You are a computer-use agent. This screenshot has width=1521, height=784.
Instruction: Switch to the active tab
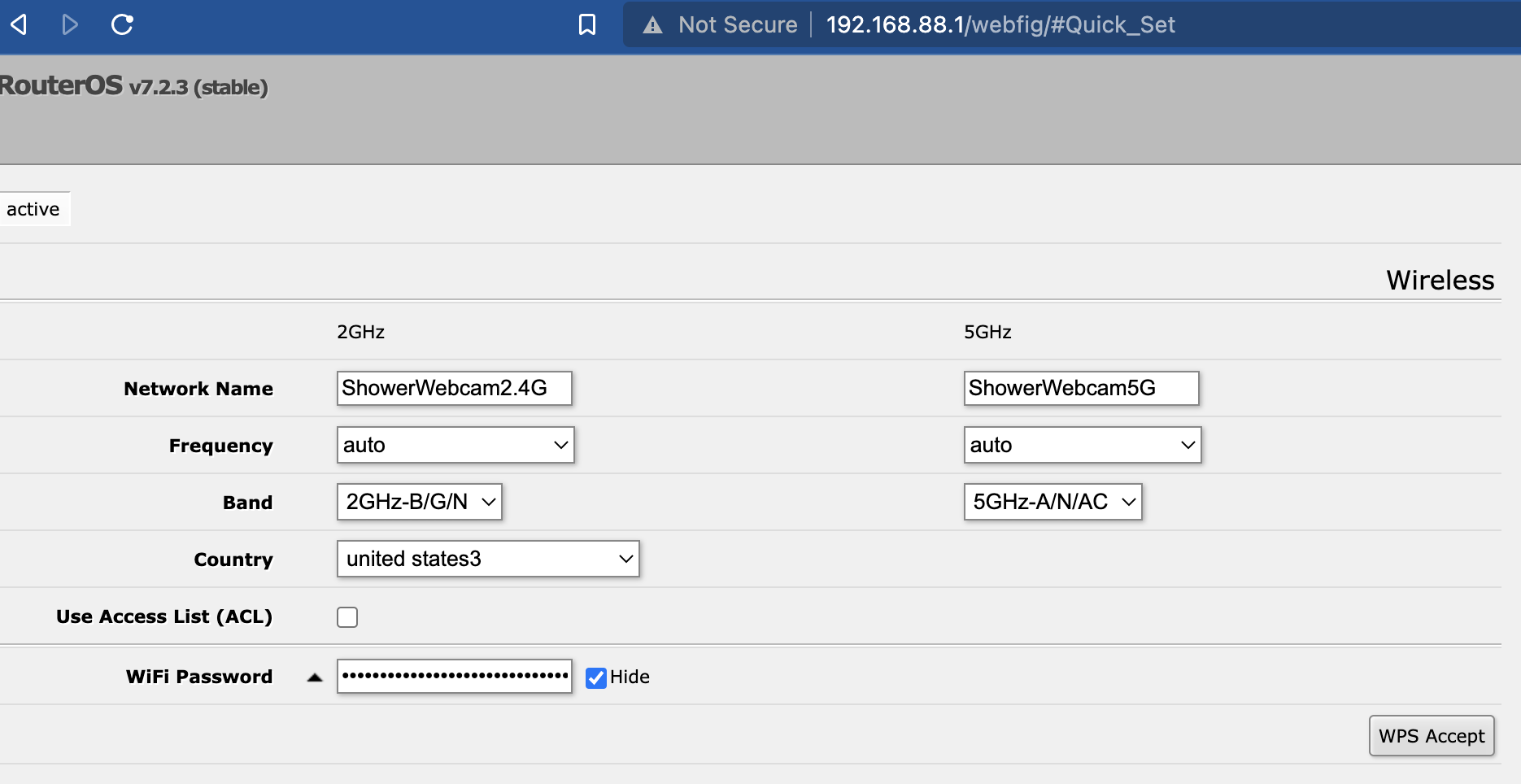pyautogui.click(x=33, y=208)
